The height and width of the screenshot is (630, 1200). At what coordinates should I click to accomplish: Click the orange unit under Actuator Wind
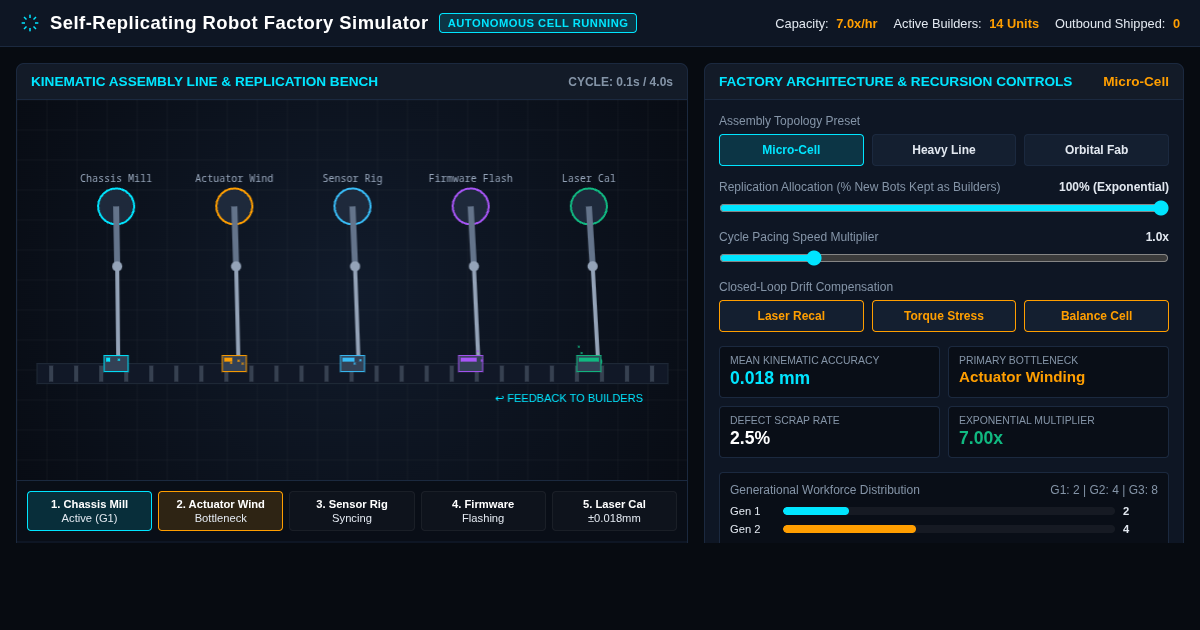click(x=234, y=363)
